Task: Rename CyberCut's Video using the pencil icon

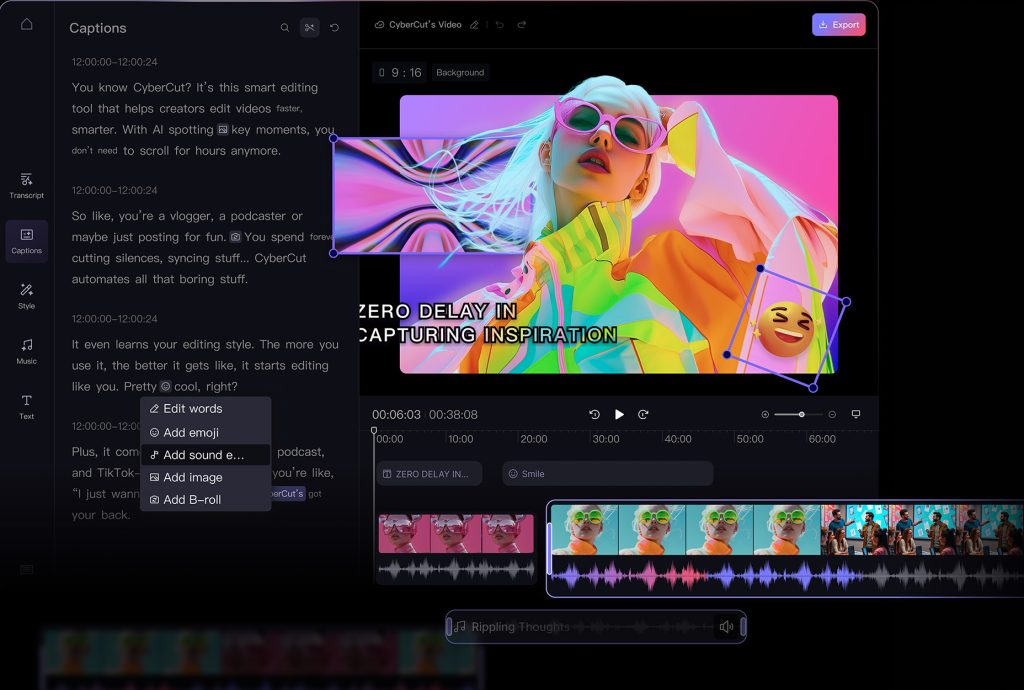Action: 474,25
